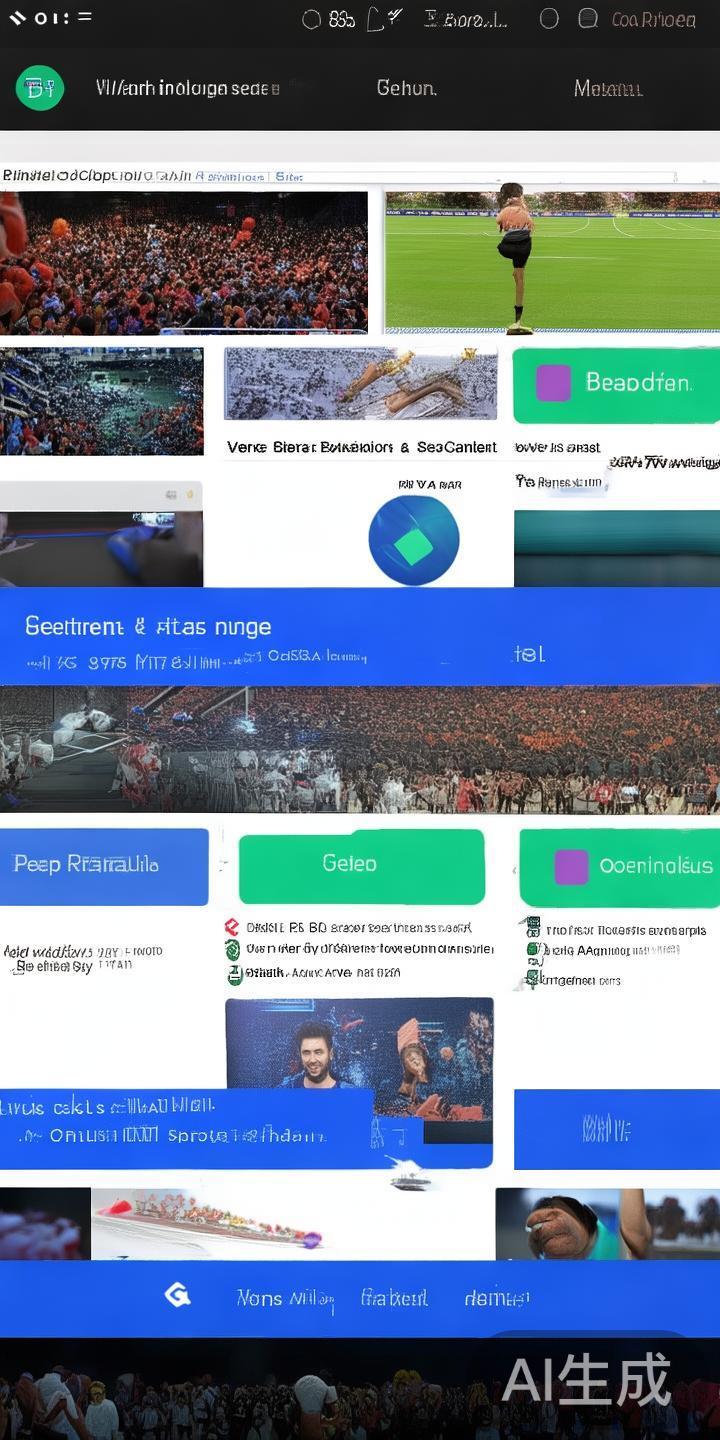The height and width of the screenshot is (1440, 720).
Task: Click the blue Peep Rrarraulib button
Action: point(104,866)
